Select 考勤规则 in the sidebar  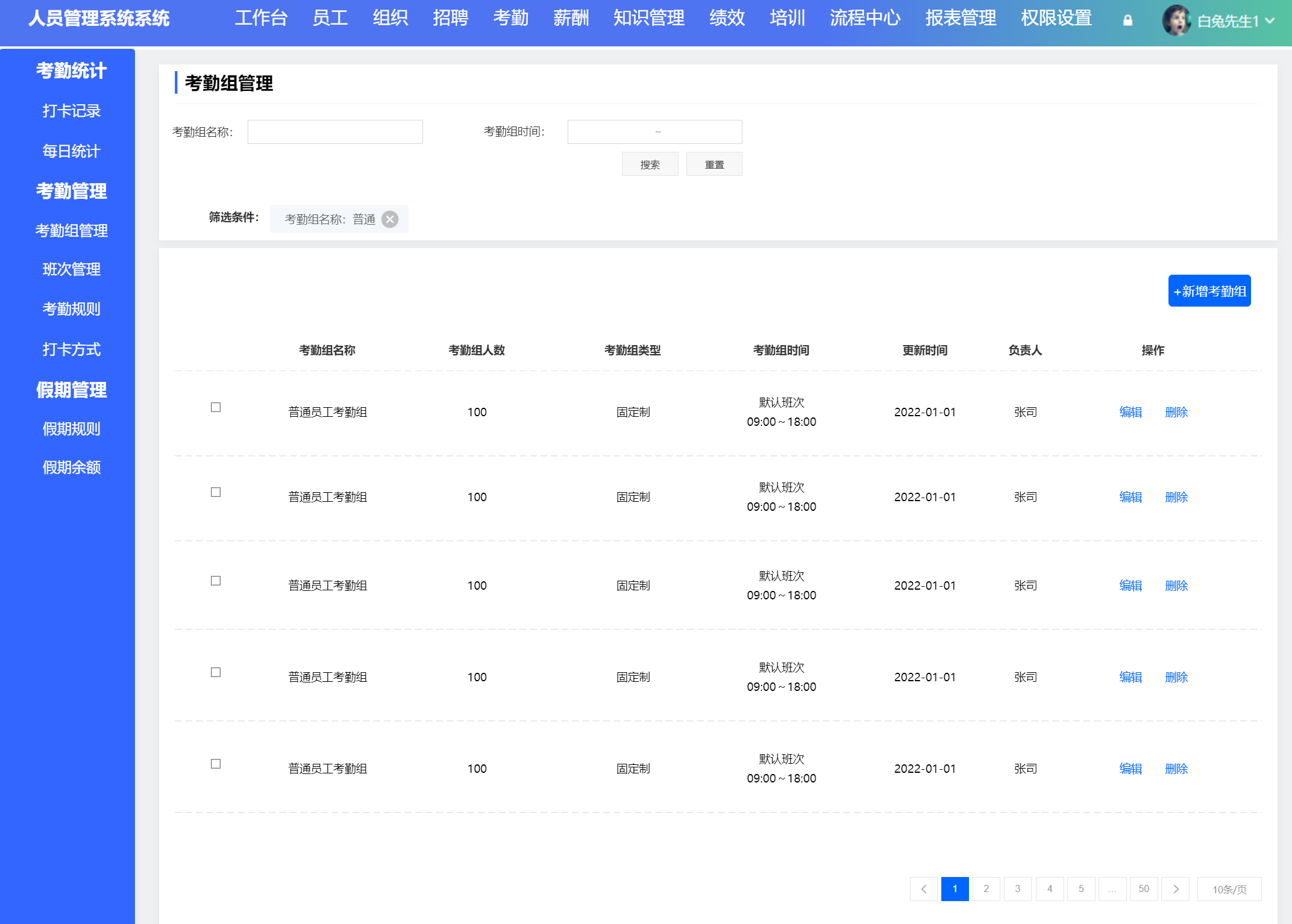click(x=71, y=308)
